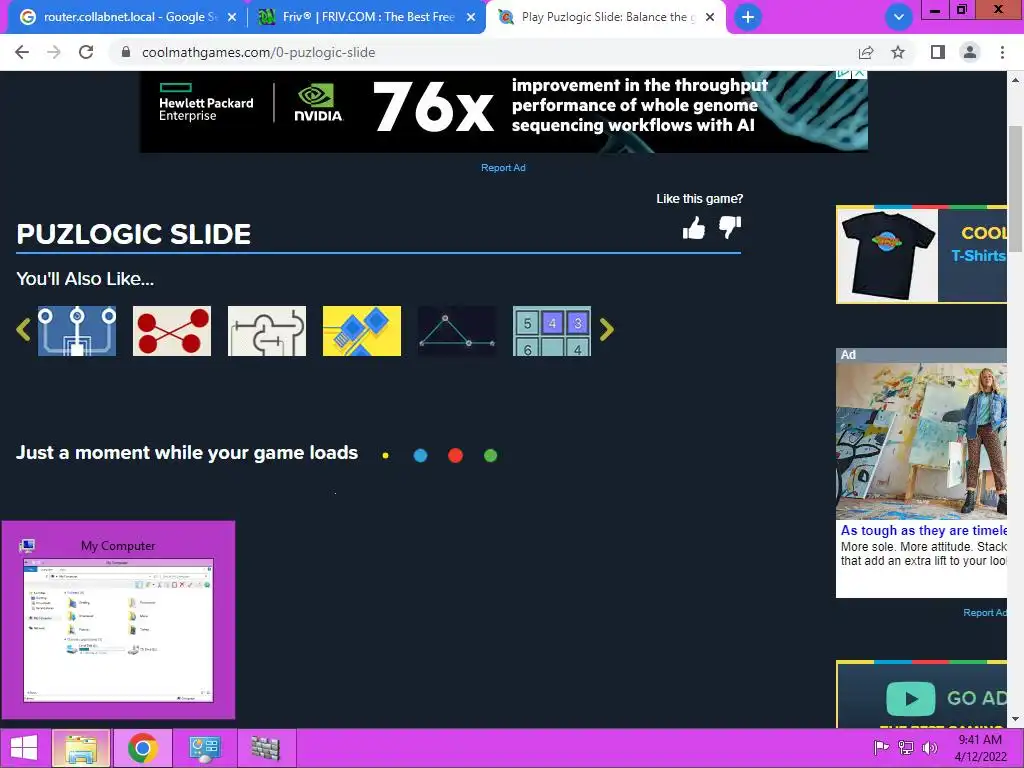Open the Cool T-Shirts promo
The image size is (1024, 768).
tap(921, 254)
